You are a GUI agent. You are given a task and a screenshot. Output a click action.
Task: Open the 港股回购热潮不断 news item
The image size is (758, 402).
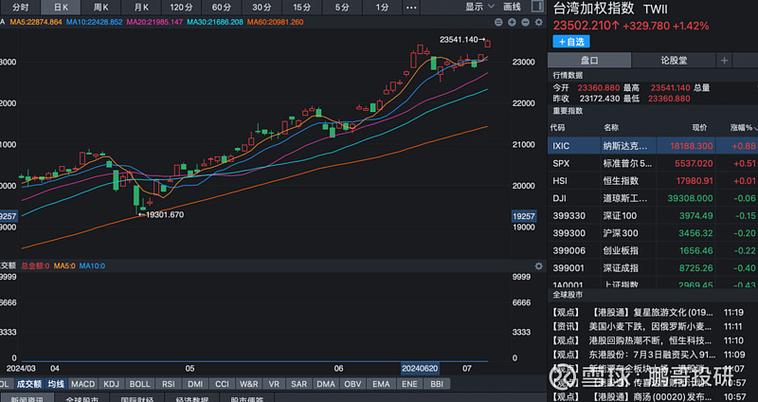pyautogui.click(x=648, y=341)
